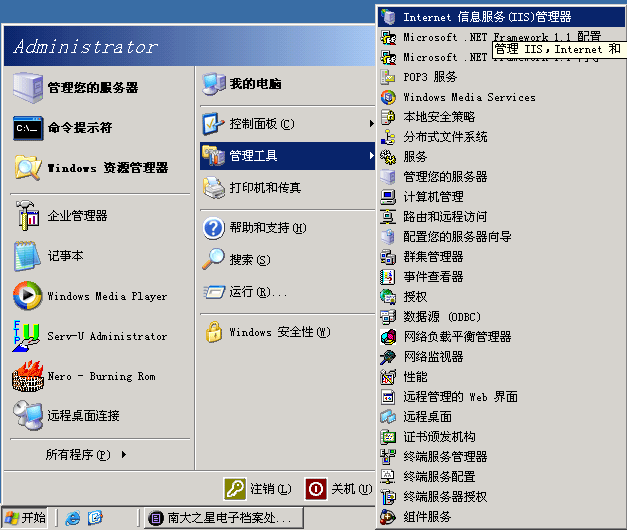Select 事件查看器 from admin tools
The width and height of the screenshot is (627, 530).
point(432,277)
